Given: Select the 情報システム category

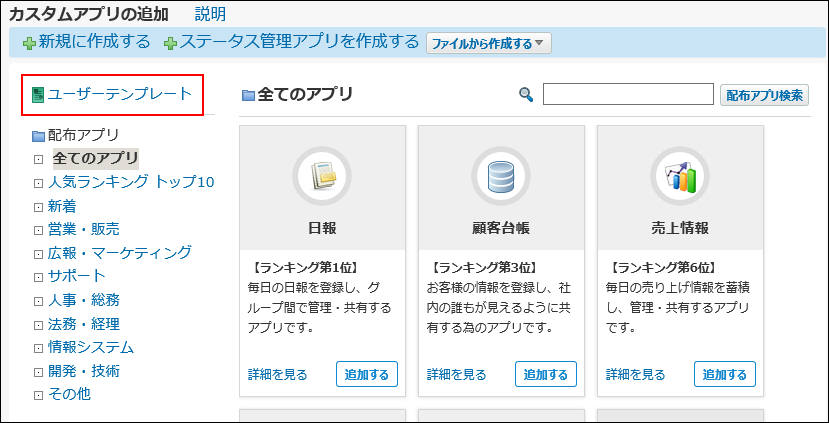Looking at the screenshot, I should coord(91,347).
